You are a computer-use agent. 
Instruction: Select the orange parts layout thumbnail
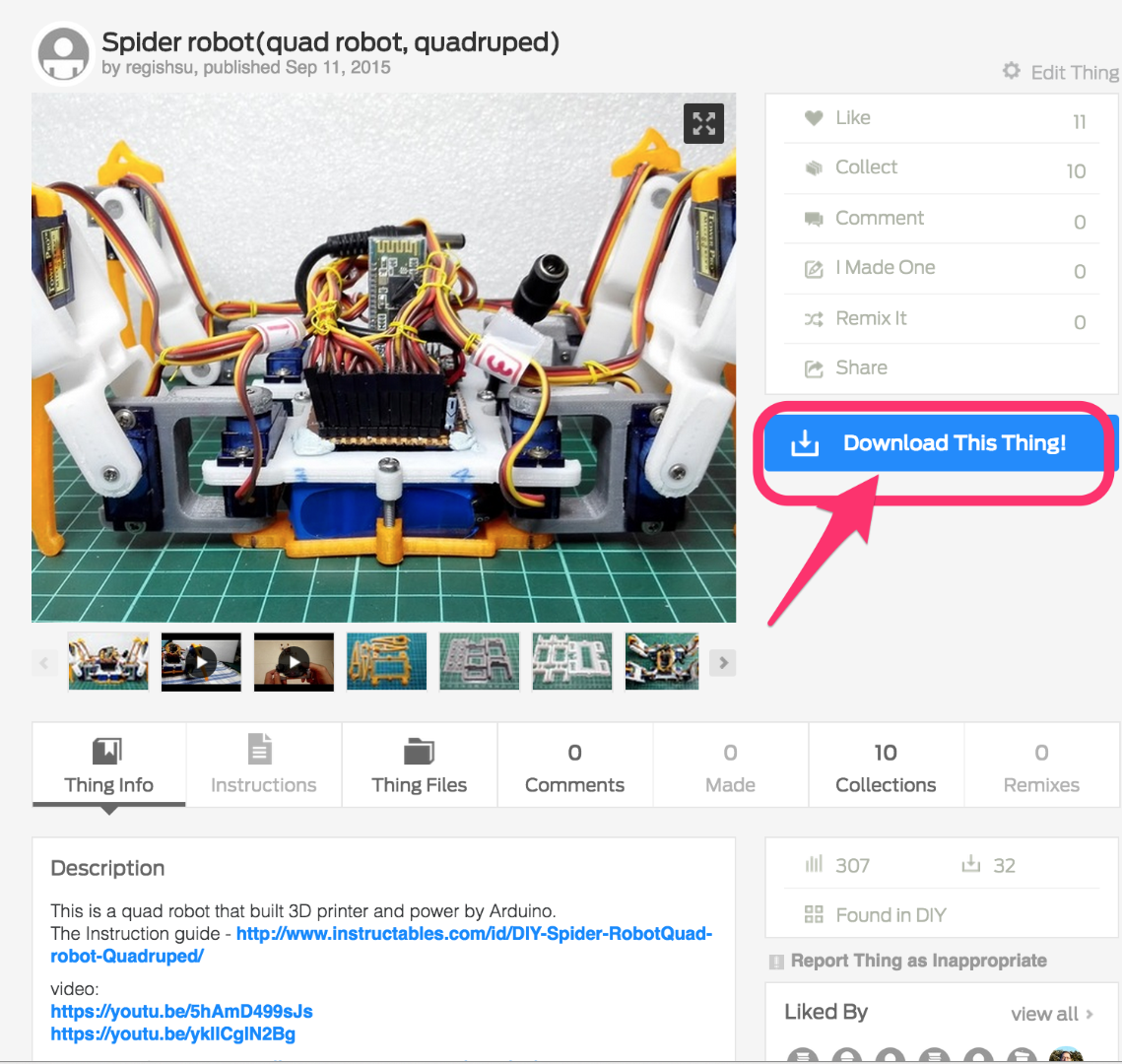click(386, 662)
